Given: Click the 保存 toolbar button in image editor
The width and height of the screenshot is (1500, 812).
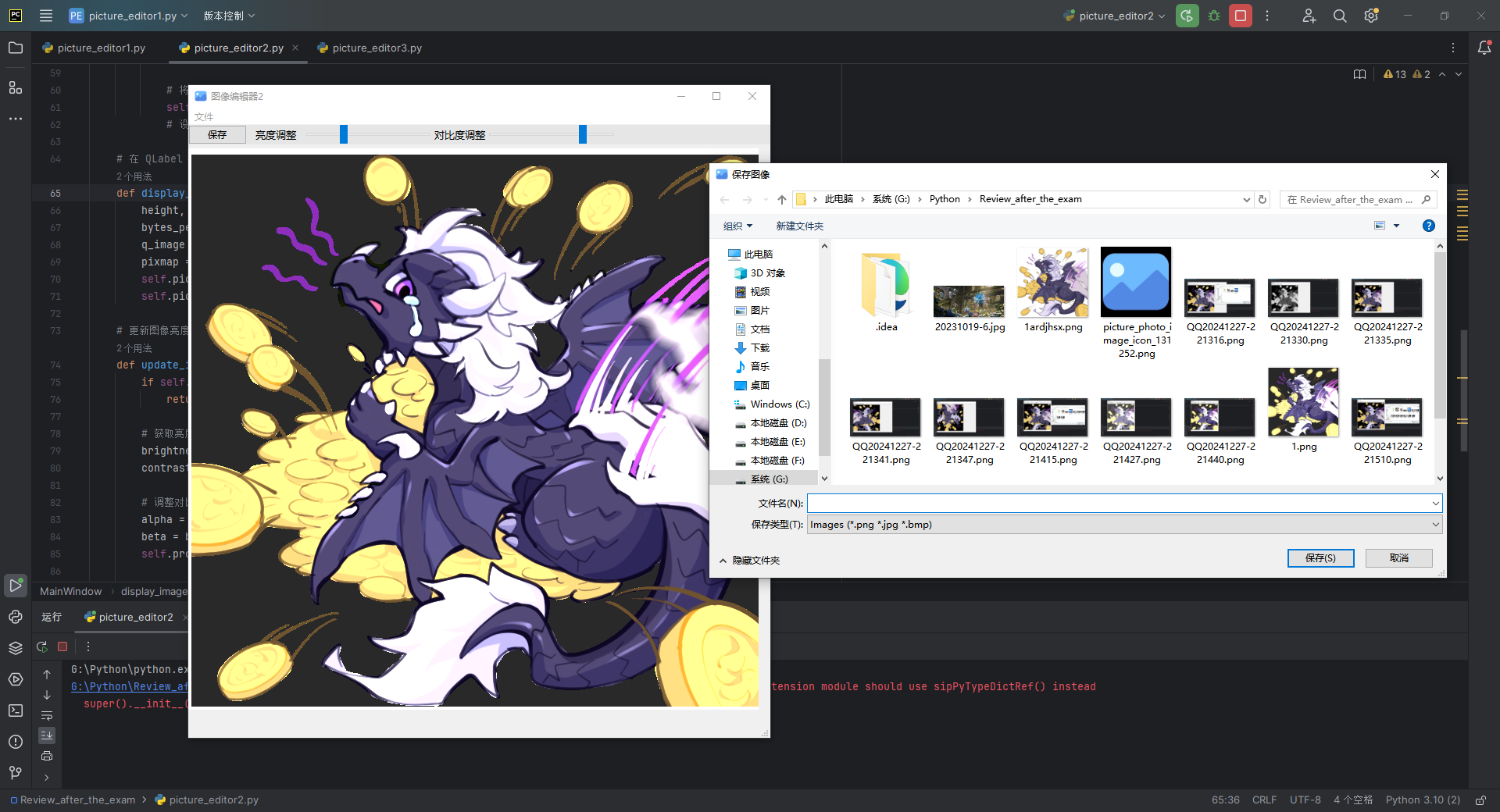Looking at the screenshot, I should point(217,134).
